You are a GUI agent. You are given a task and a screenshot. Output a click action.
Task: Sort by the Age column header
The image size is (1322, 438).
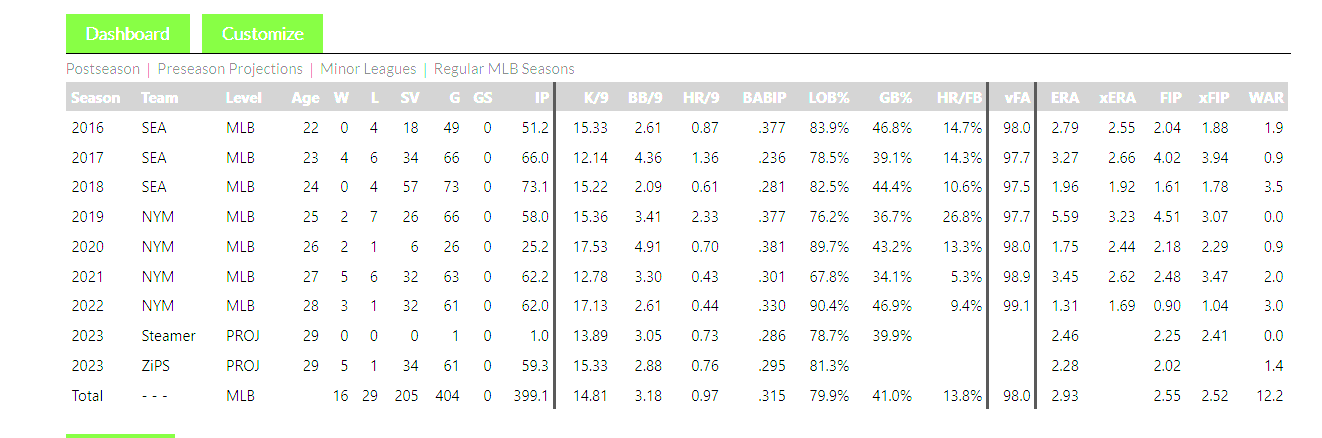click(x=305, y=98)
